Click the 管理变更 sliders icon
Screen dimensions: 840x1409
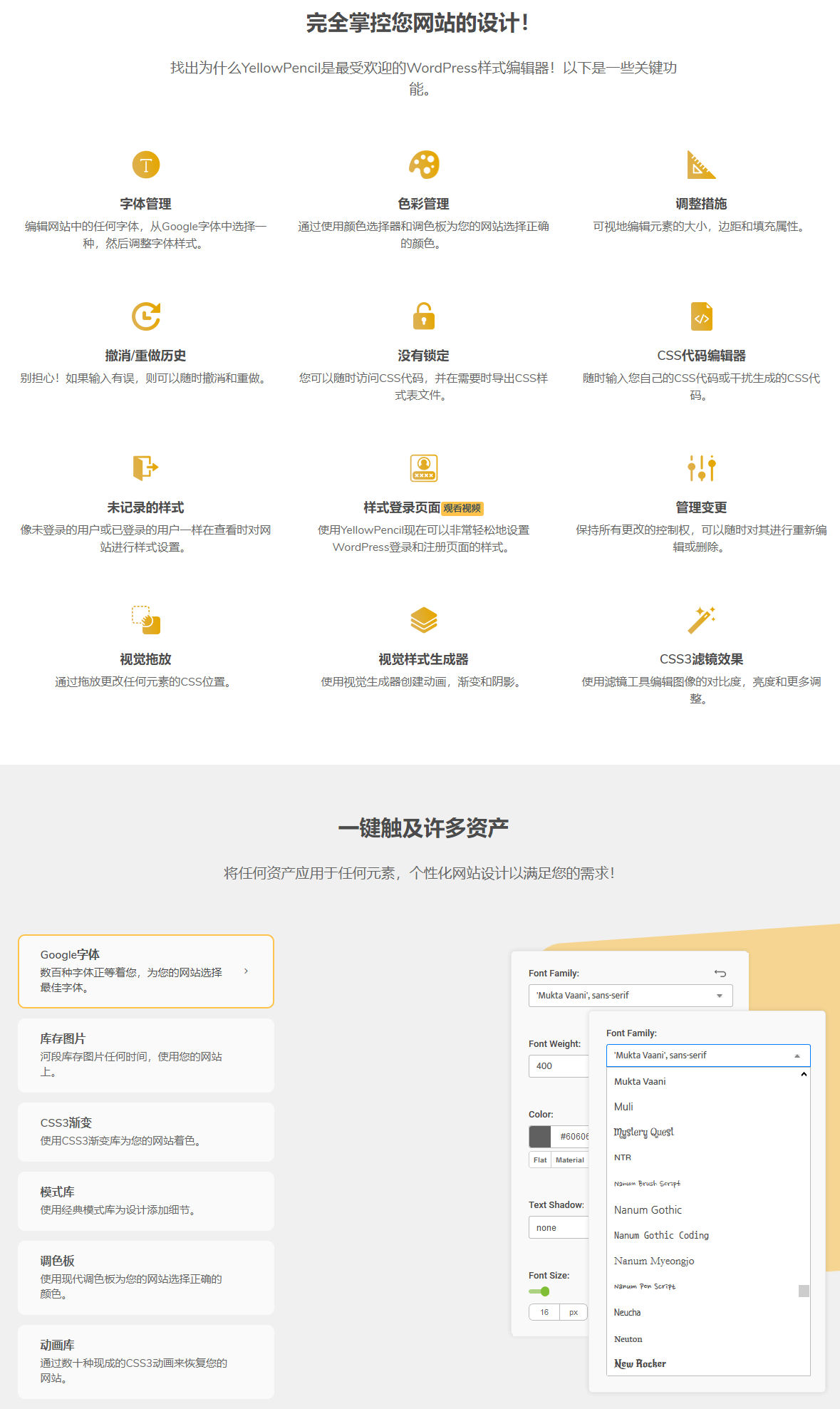pos(702,468)
